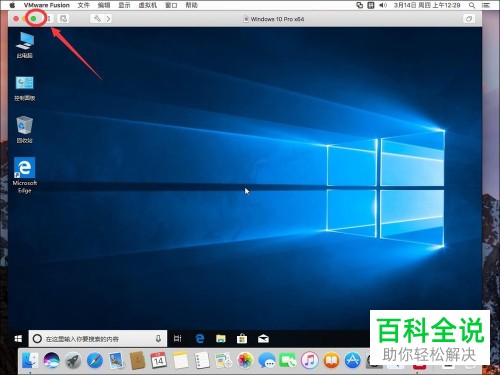Open the Apple menu
500x375 pixels.
[13, 5]
